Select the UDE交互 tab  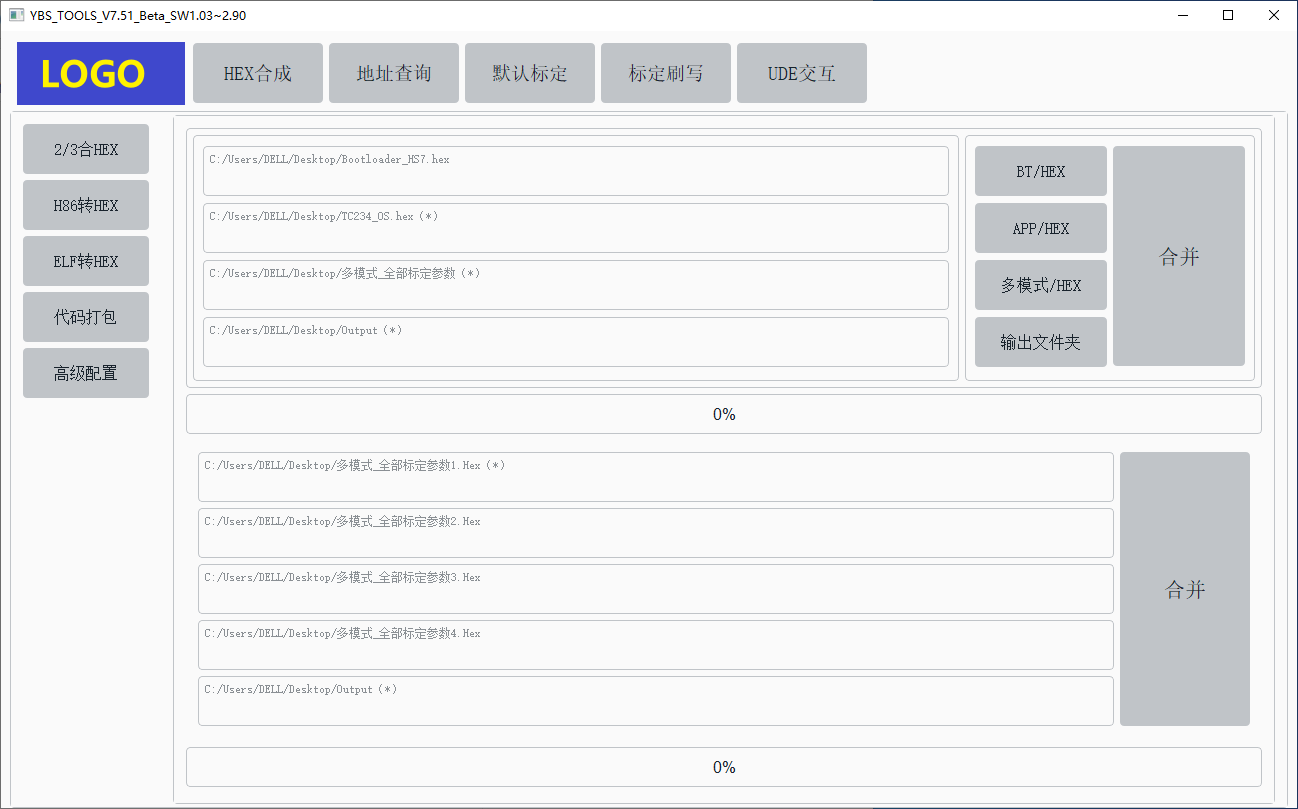click(802, 73)
